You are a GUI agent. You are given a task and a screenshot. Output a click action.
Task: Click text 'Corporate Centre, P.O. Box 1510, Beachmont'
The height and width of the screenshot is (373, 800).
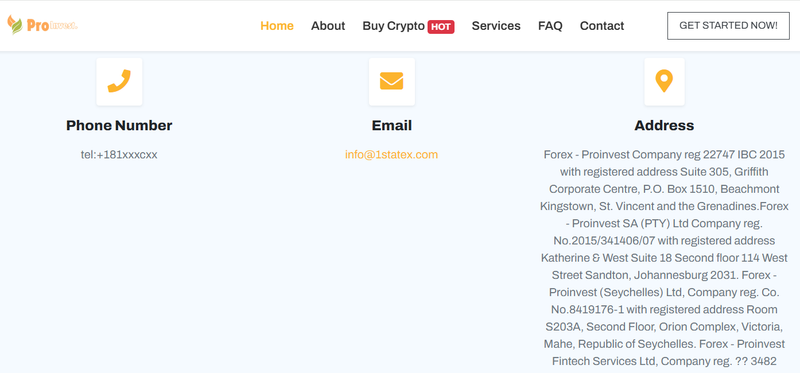(664, 189)
